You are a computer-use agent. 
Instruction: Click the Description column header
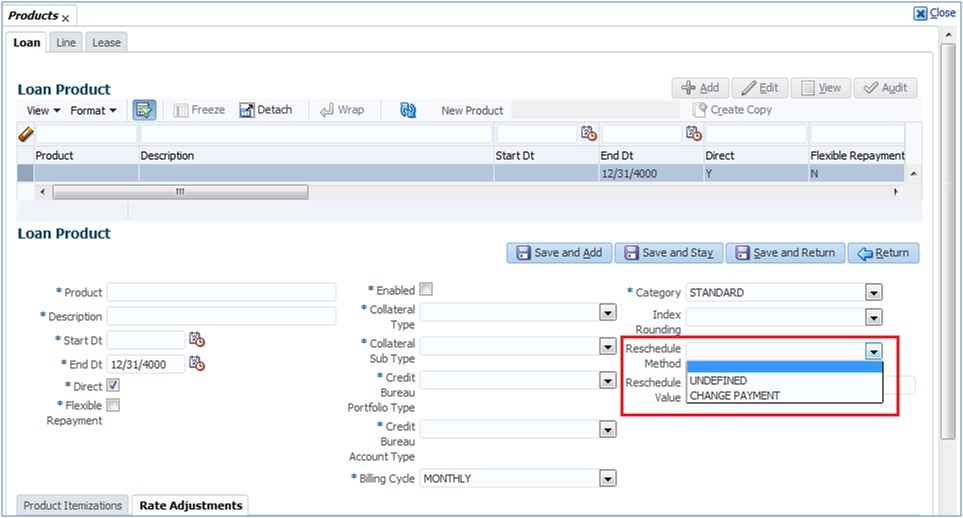316,155
